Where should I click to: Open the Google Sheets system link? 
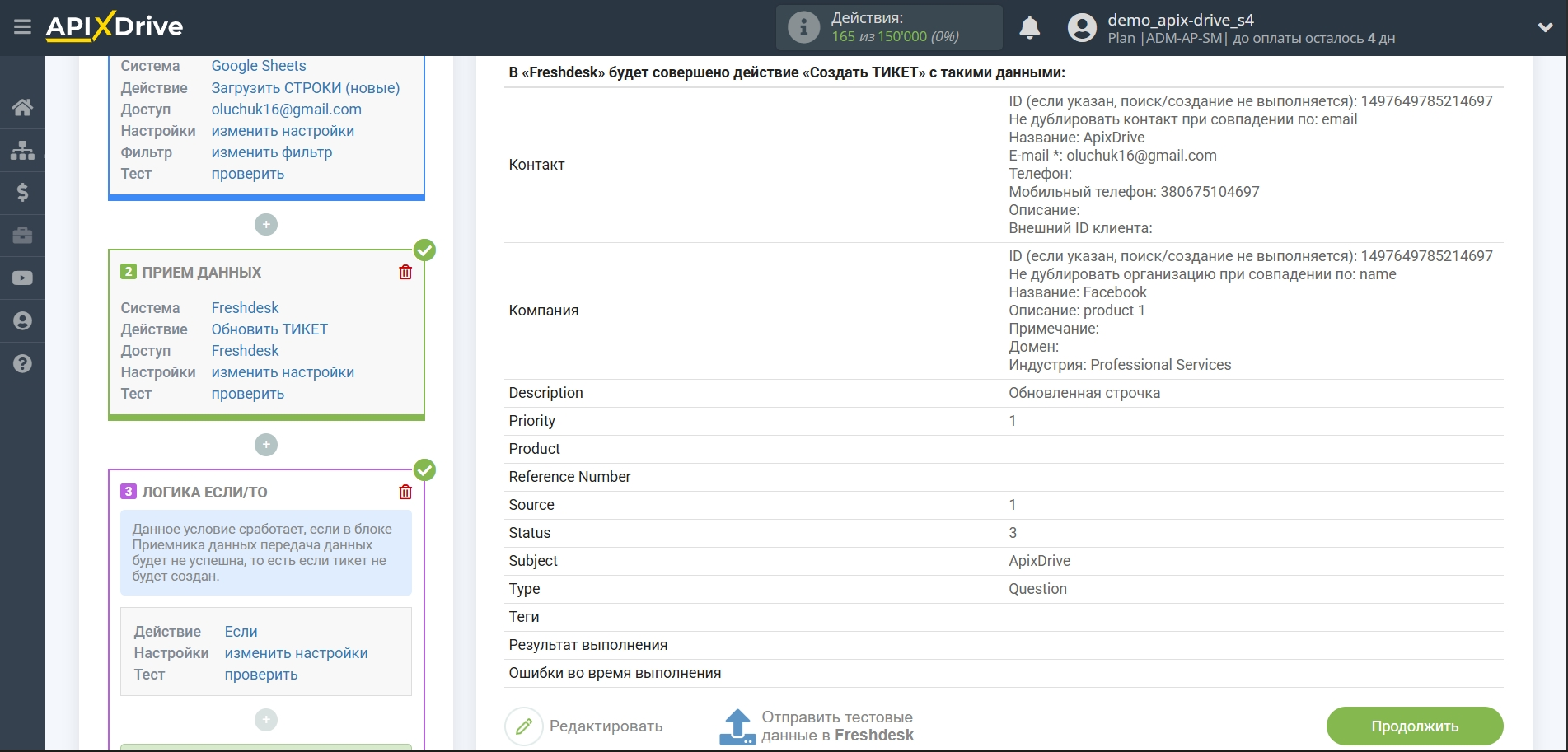click(259, 66)
